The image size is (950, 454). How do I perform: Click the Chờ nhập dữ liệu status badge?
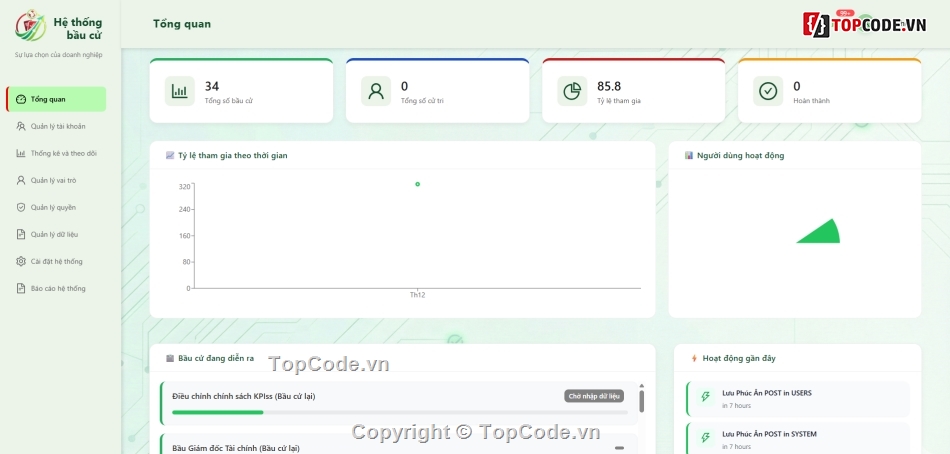(594, 396)
